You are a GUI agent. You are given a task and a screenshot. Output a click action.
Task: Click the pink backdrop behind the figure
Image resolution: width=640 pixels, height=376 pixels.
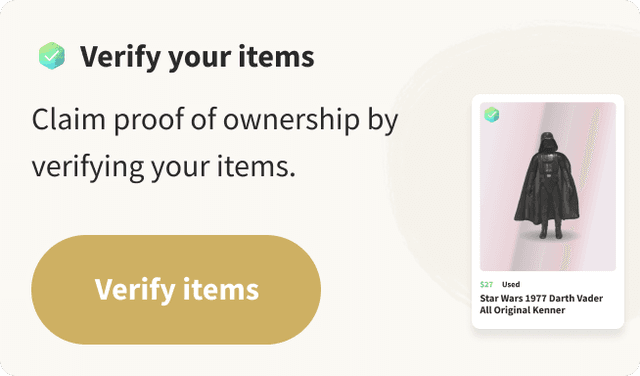[504, 184]
